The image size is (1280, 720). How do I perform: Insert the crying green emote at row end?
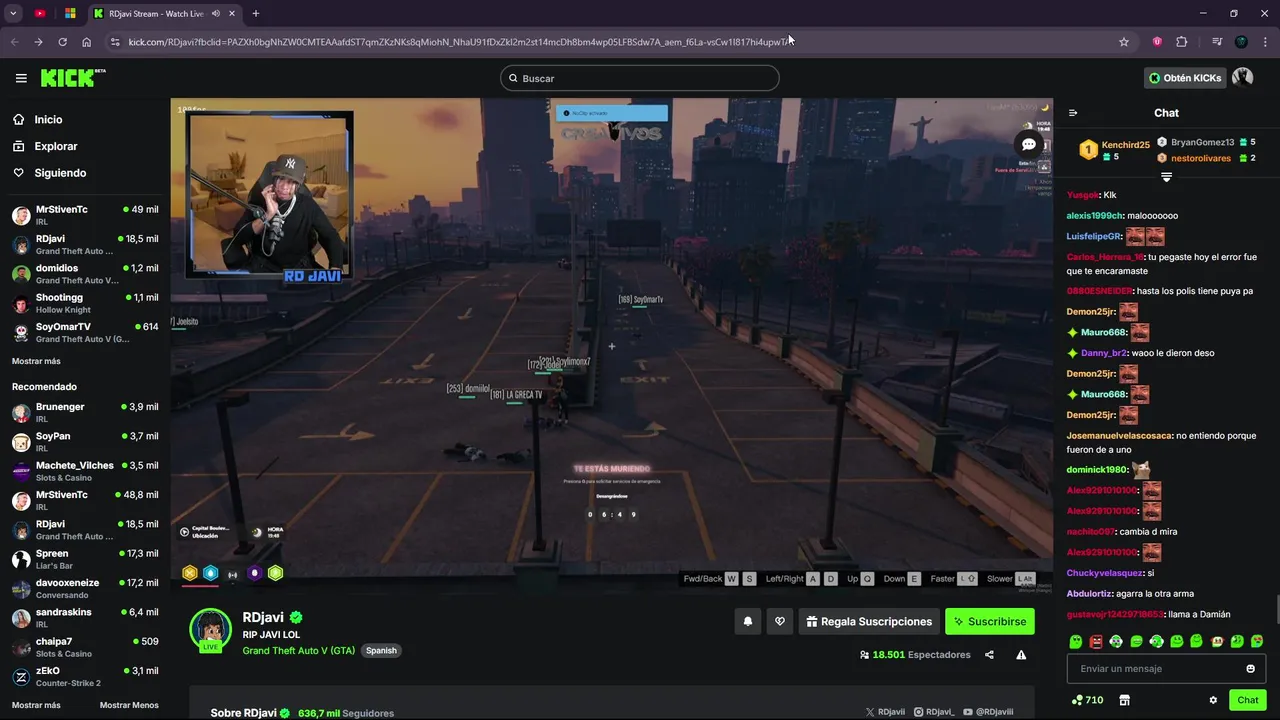tap(1257, 641)
